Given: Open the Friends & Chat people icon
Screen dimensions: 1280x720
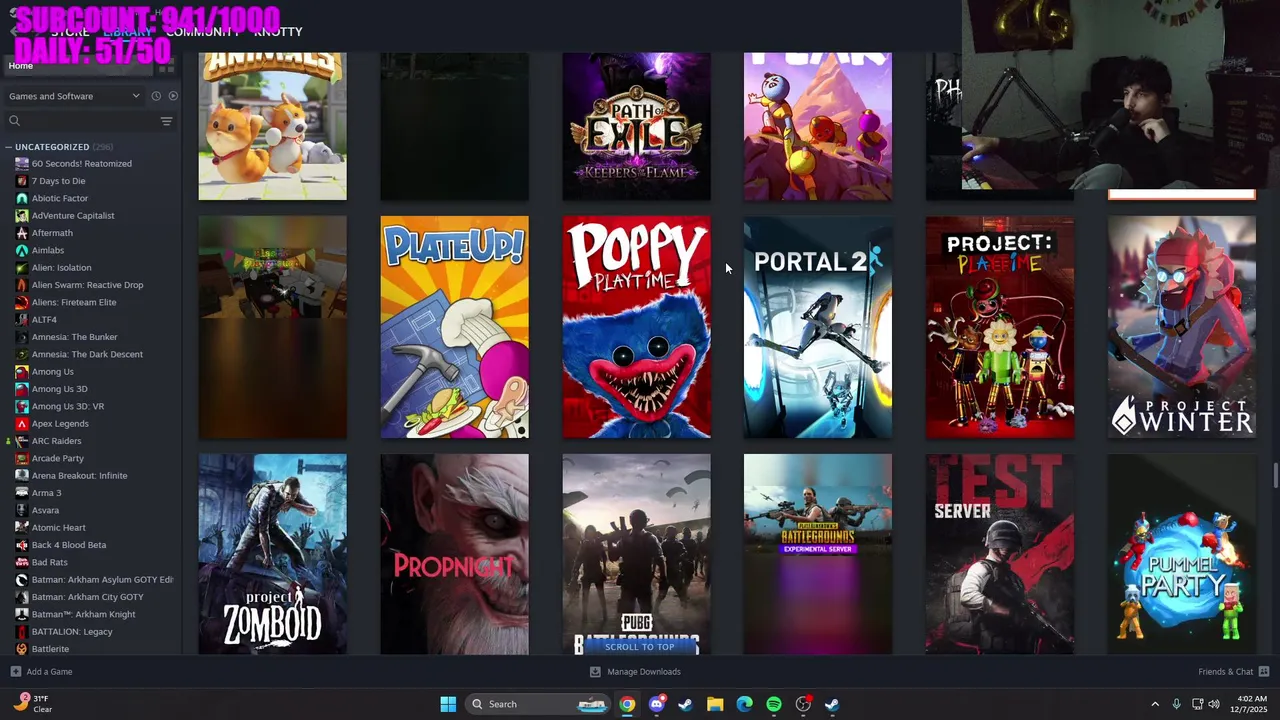Looking at the screenshot, I should (1264, 672).
